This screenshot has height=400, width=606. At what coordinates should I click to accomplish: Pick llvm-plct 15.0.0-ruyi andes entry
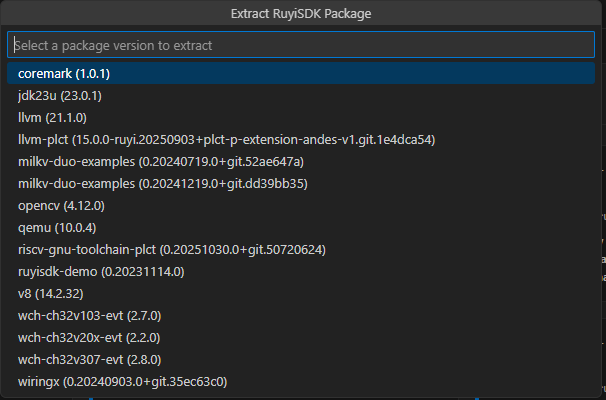(301, 140)
